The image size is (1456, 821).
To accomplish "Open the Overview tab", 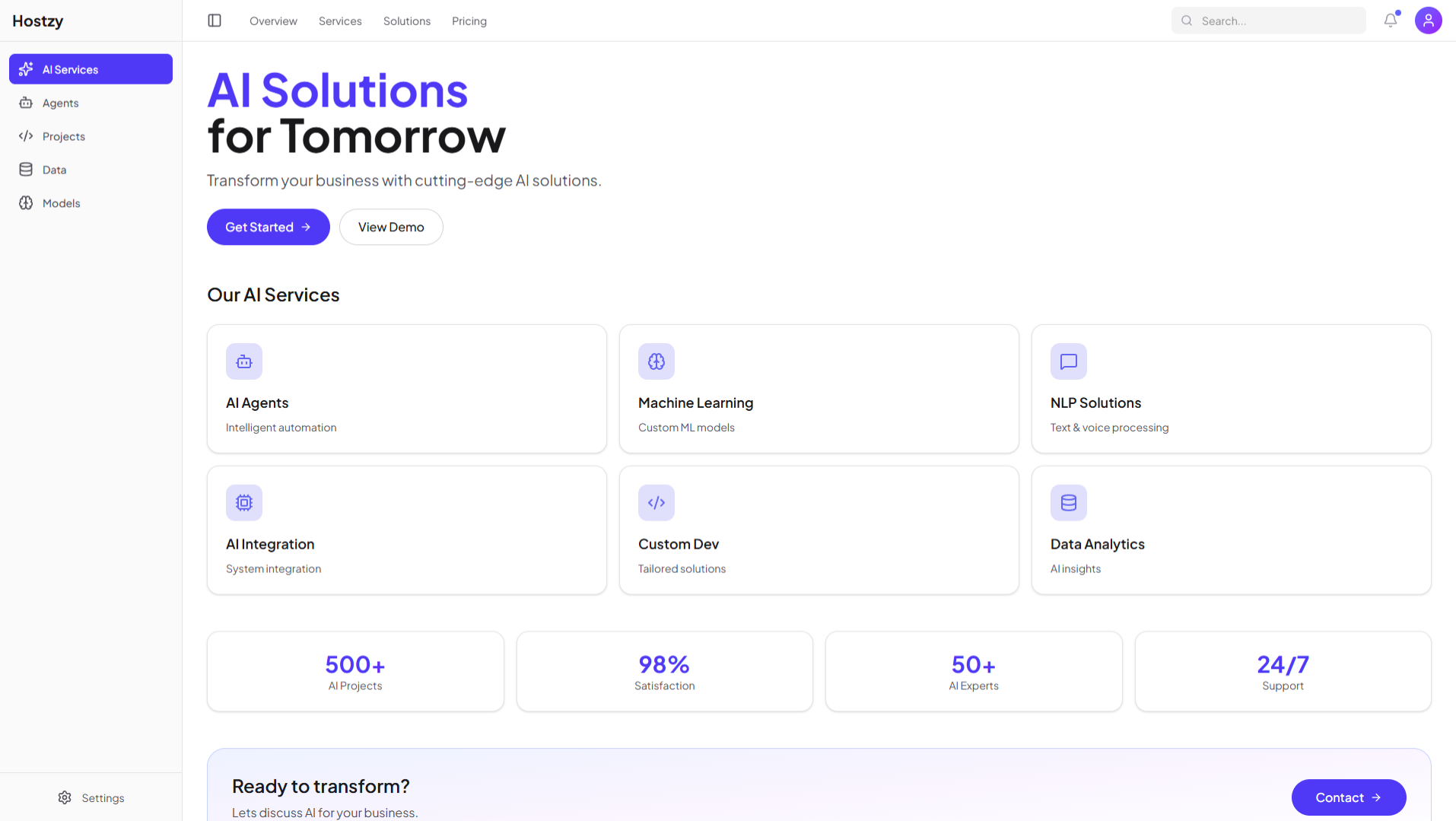I will tap(273, 21).
